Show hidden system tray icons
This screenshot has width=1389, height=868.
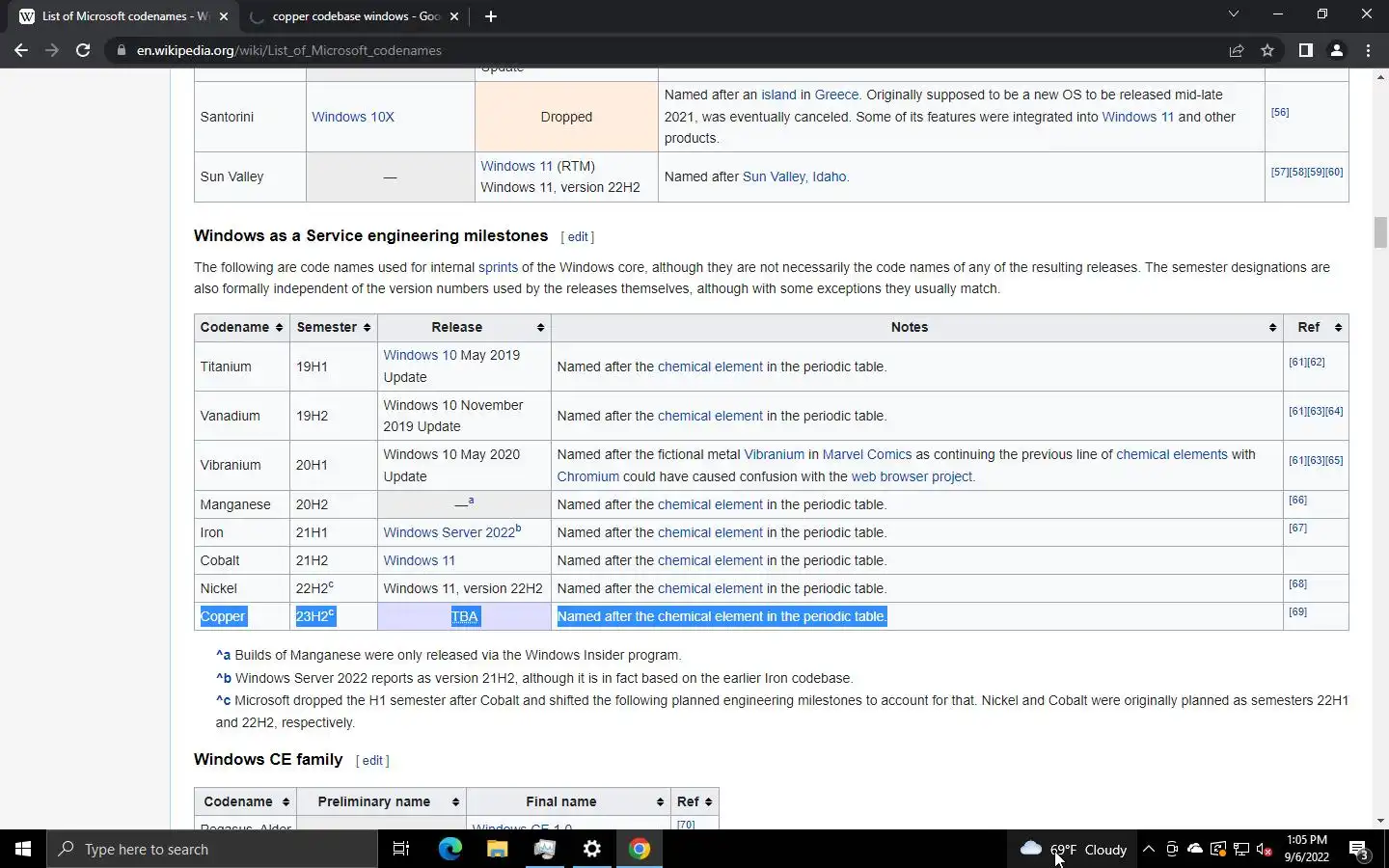point(1148,849)
